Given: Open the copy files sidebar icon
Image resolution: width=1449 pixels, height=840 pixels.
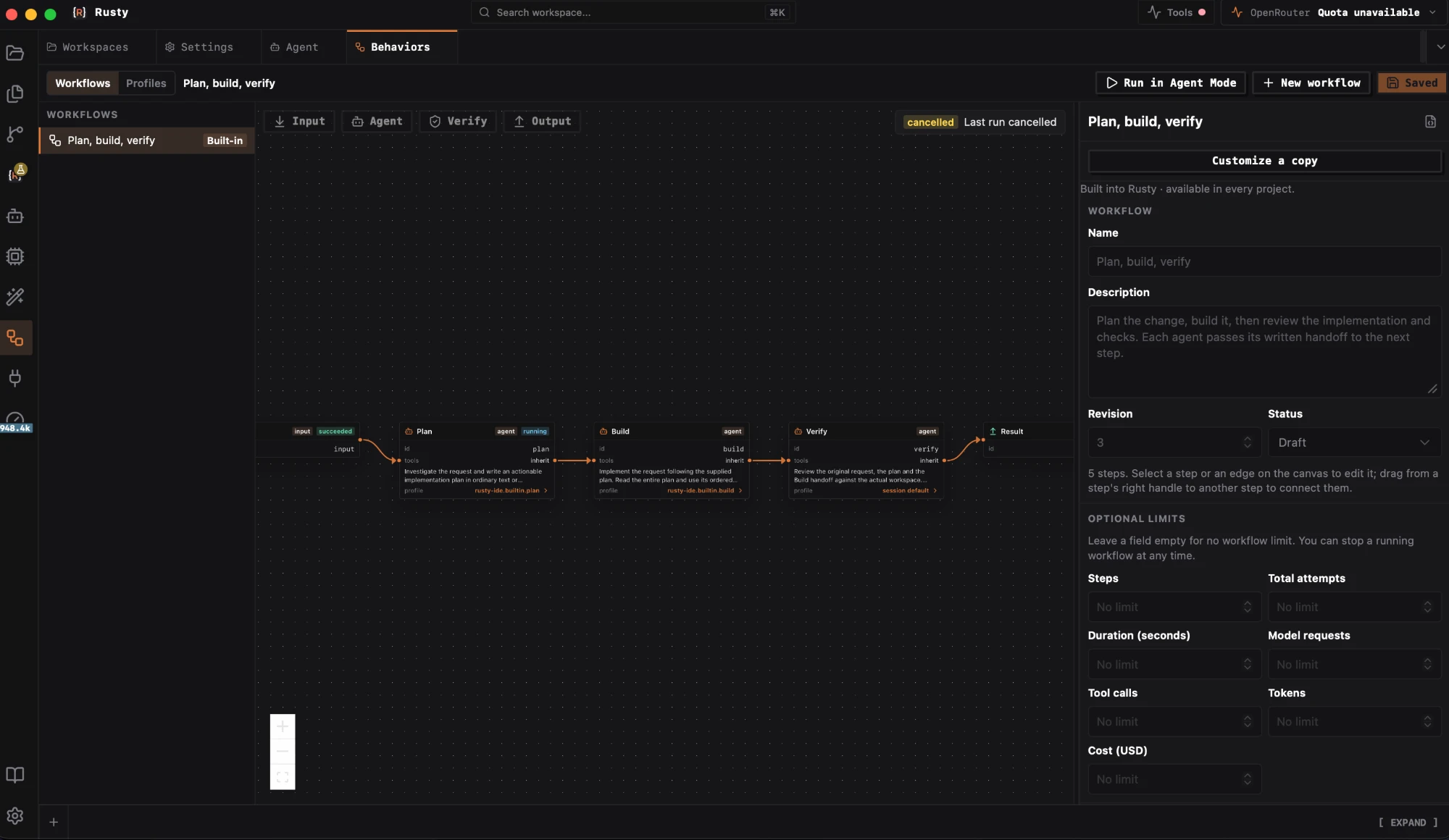Looking at the screenshot, I should point(15,93).
